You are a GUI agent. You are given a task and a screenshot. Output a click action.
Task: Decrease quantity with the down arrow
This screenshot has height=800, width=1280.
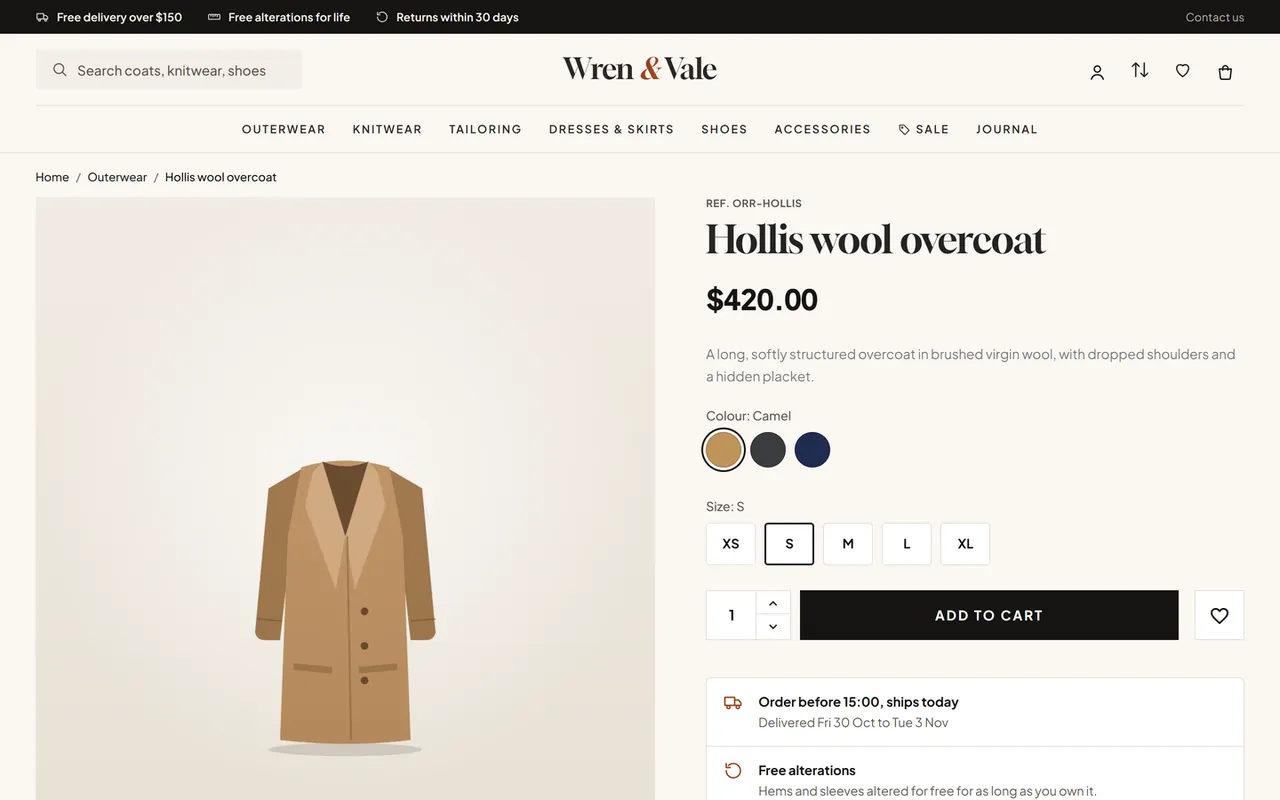(773, 627)
